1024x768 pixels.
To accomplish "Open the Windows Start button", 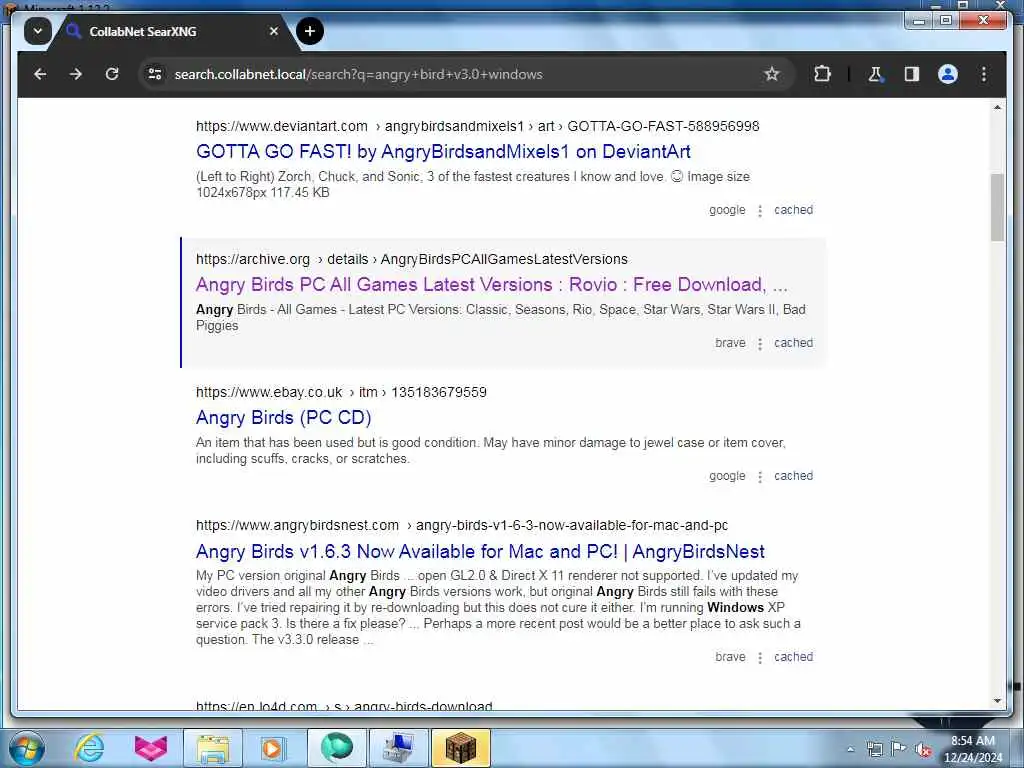I will point(26,748).
